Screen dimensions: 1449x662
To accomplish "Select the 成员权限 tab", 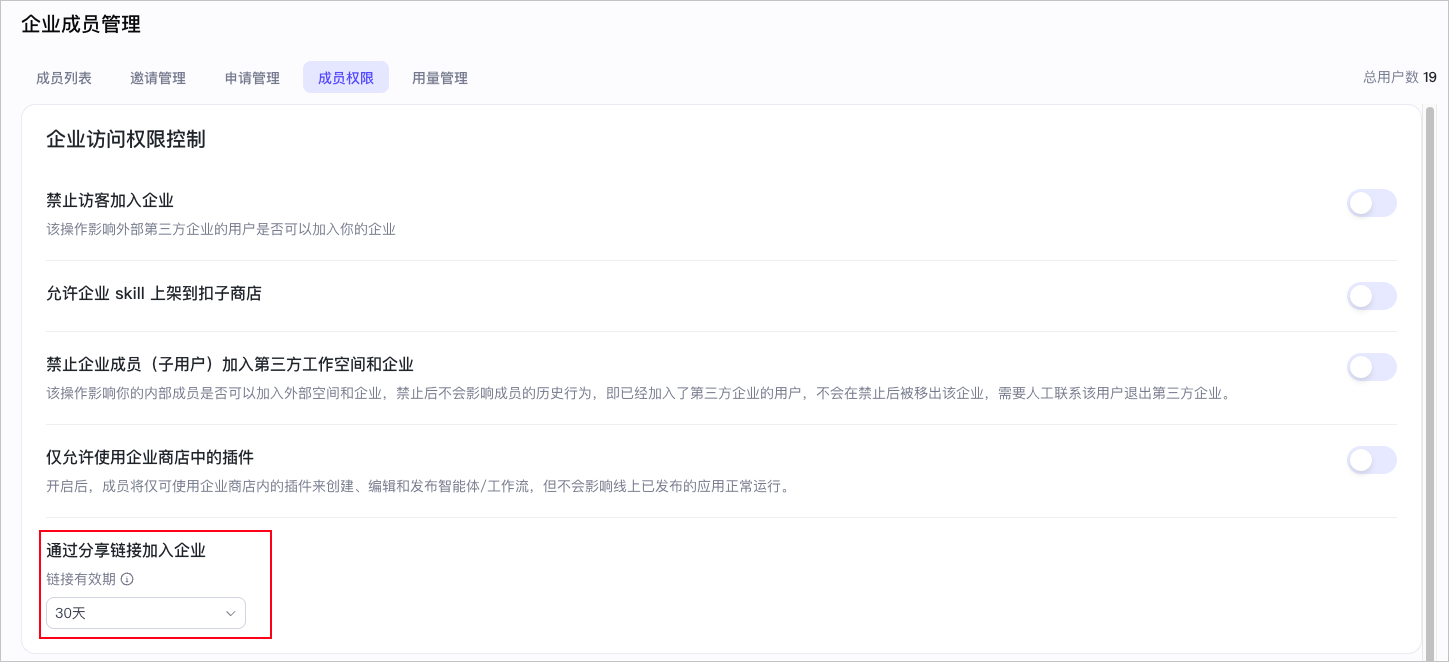I will [x=346, y=78].
